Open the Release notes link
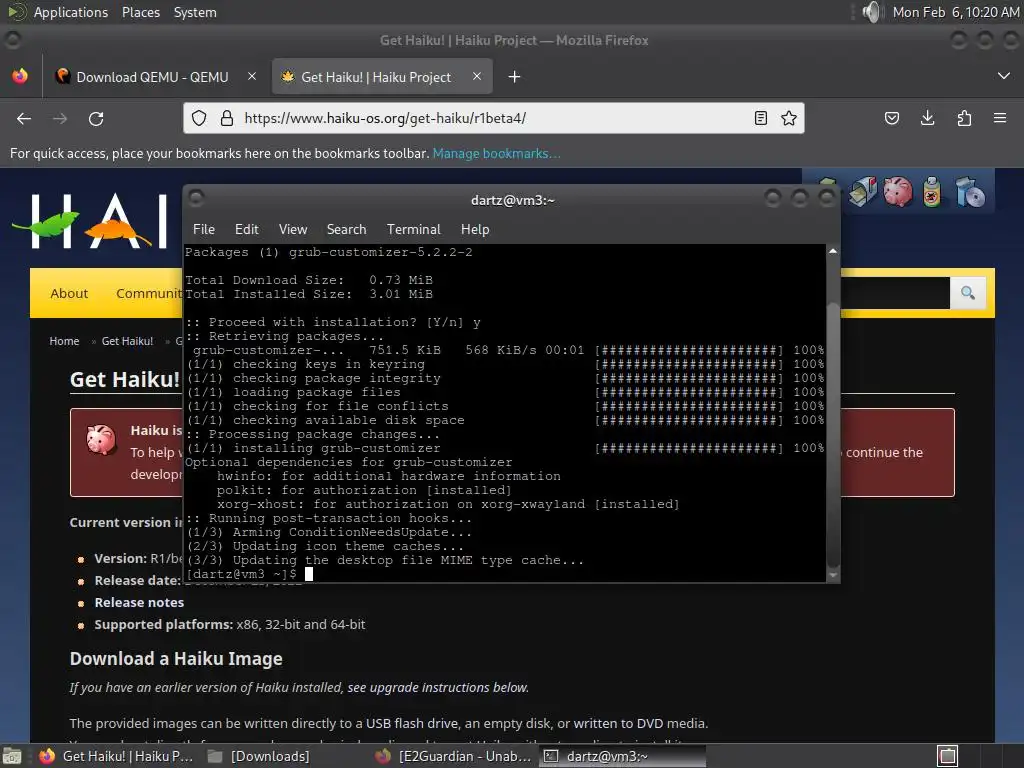1024x768 pixels. [139, 602]
